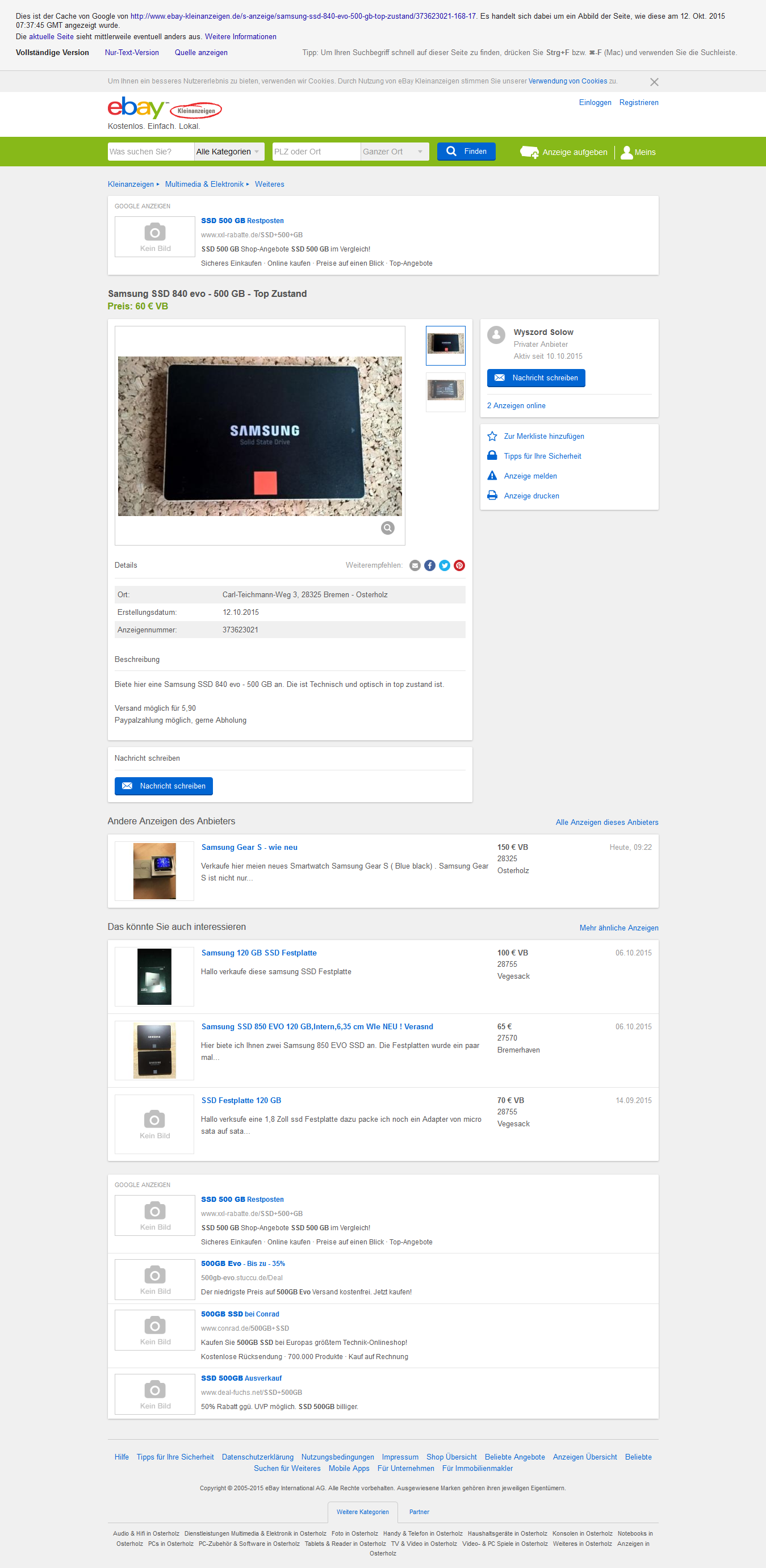The width and height of the screenshot is (766, 1568).
Task: Click Kein Bild placeholder of 500GB Evo ad
Action: click(x=154, y=1280)
